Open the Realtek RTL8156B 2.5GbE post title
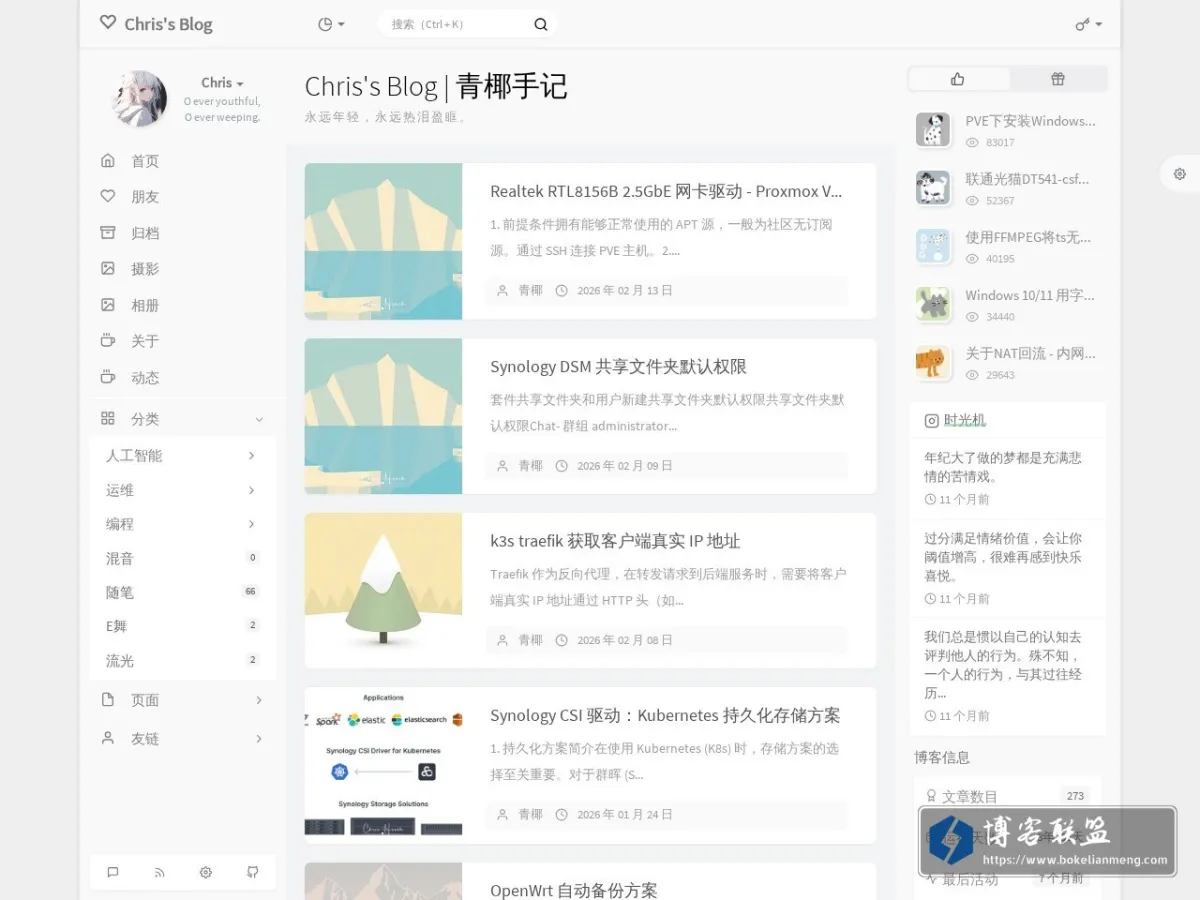The image size is (1200, 900). [666, 191]
